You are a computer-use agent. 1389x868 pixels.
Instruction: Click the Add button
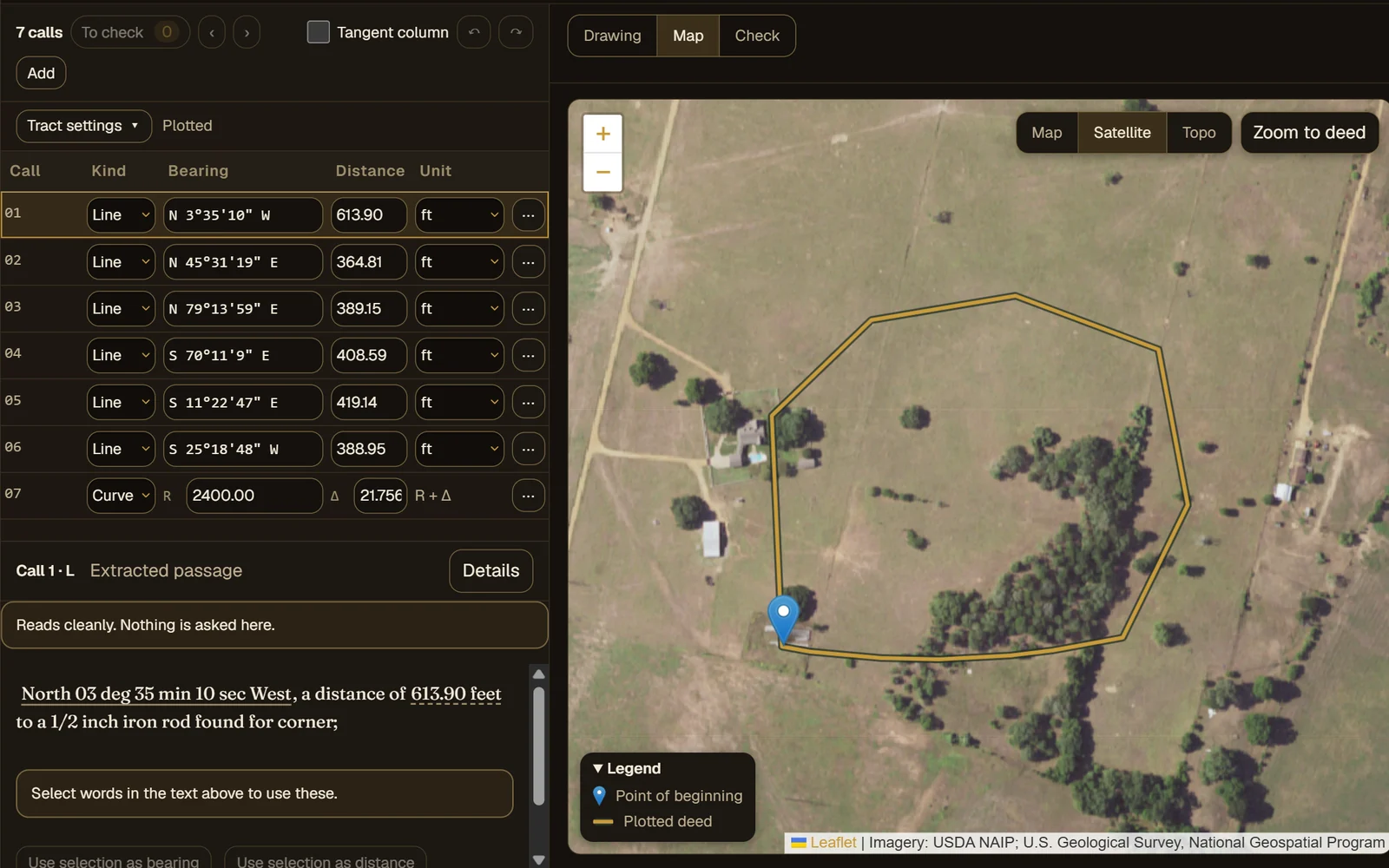pos(41,74)
